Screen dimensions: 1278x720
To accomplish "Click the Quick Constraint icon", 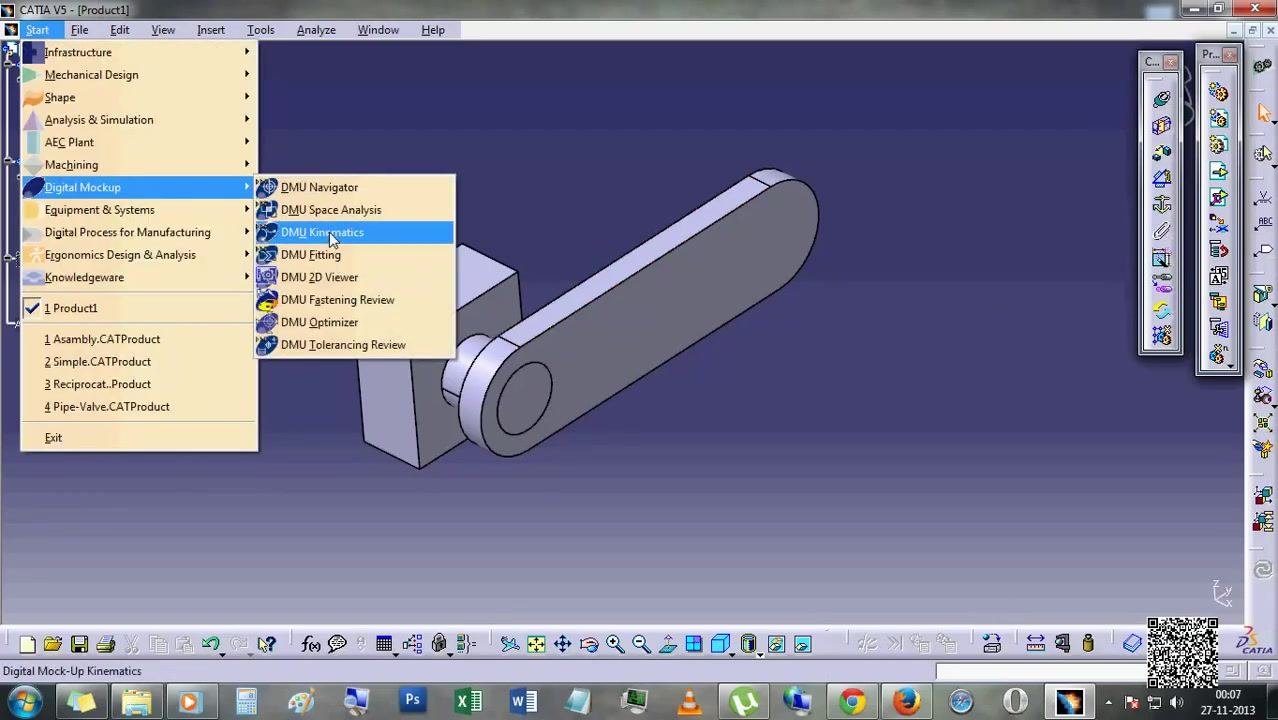I will (1161, 258).
